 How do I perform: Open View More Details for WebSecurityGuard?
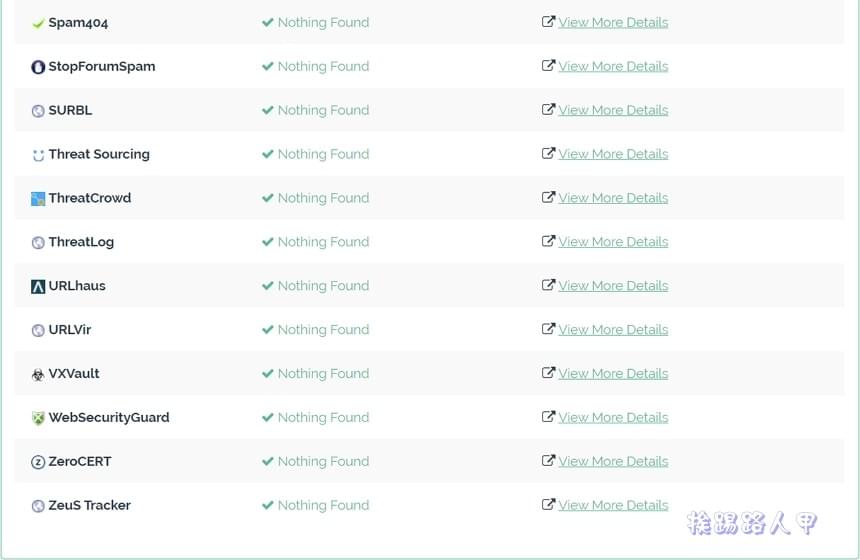click(x=613, y=417)
